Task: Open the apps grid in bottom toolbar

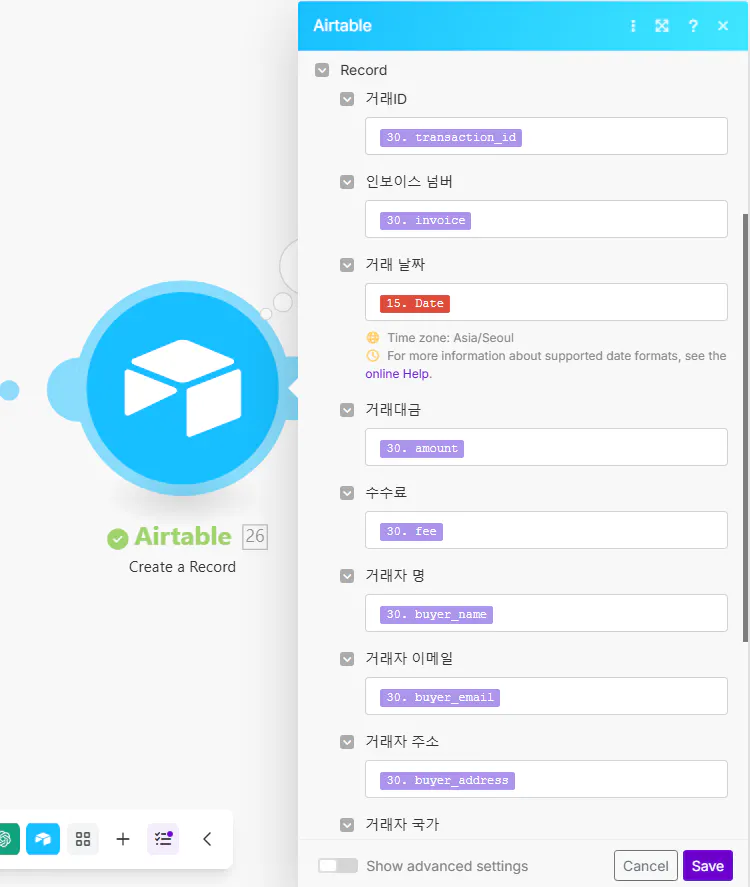Action: 83,838
